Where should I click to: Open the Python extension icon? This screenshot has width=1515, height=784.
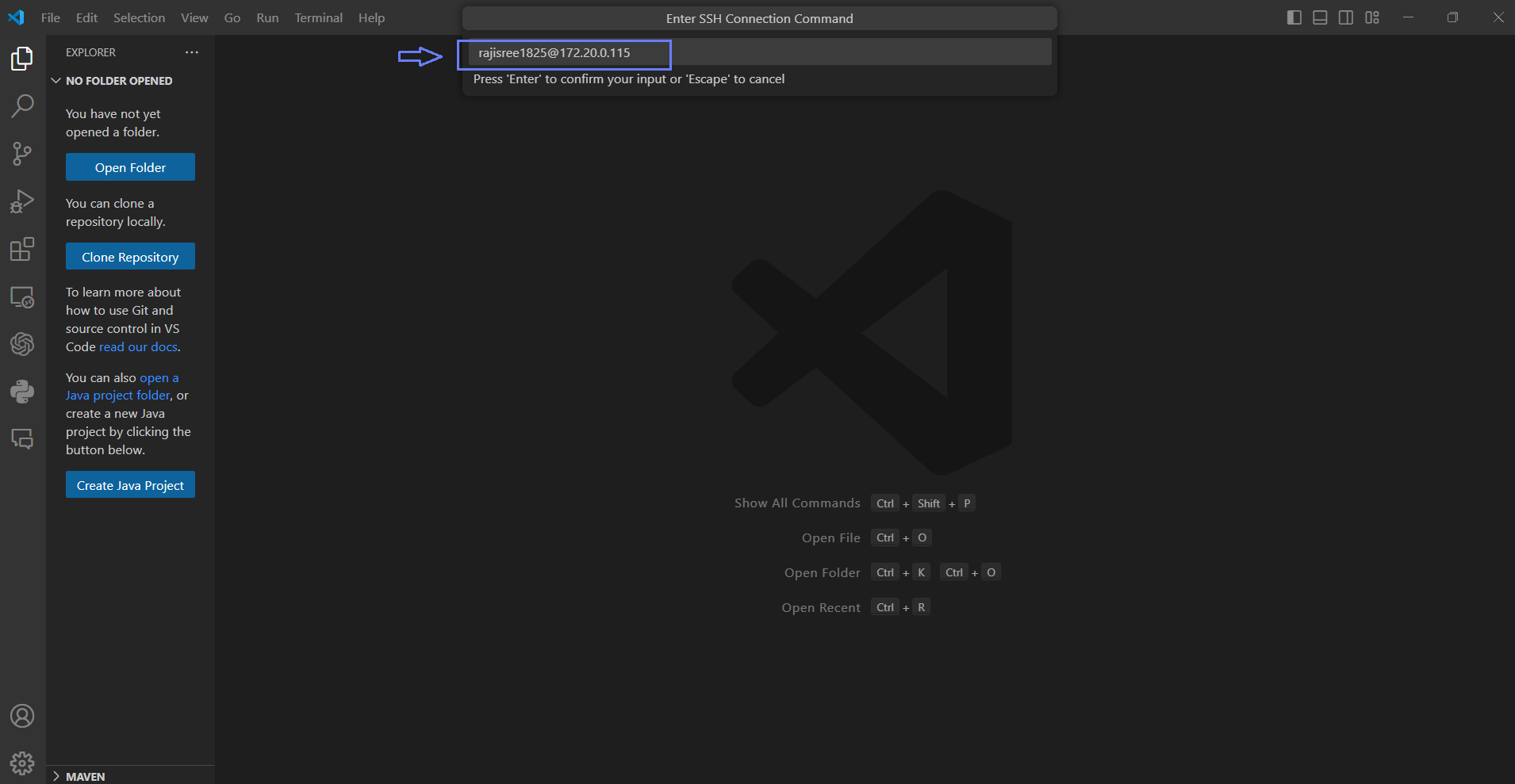coord(22,392)
